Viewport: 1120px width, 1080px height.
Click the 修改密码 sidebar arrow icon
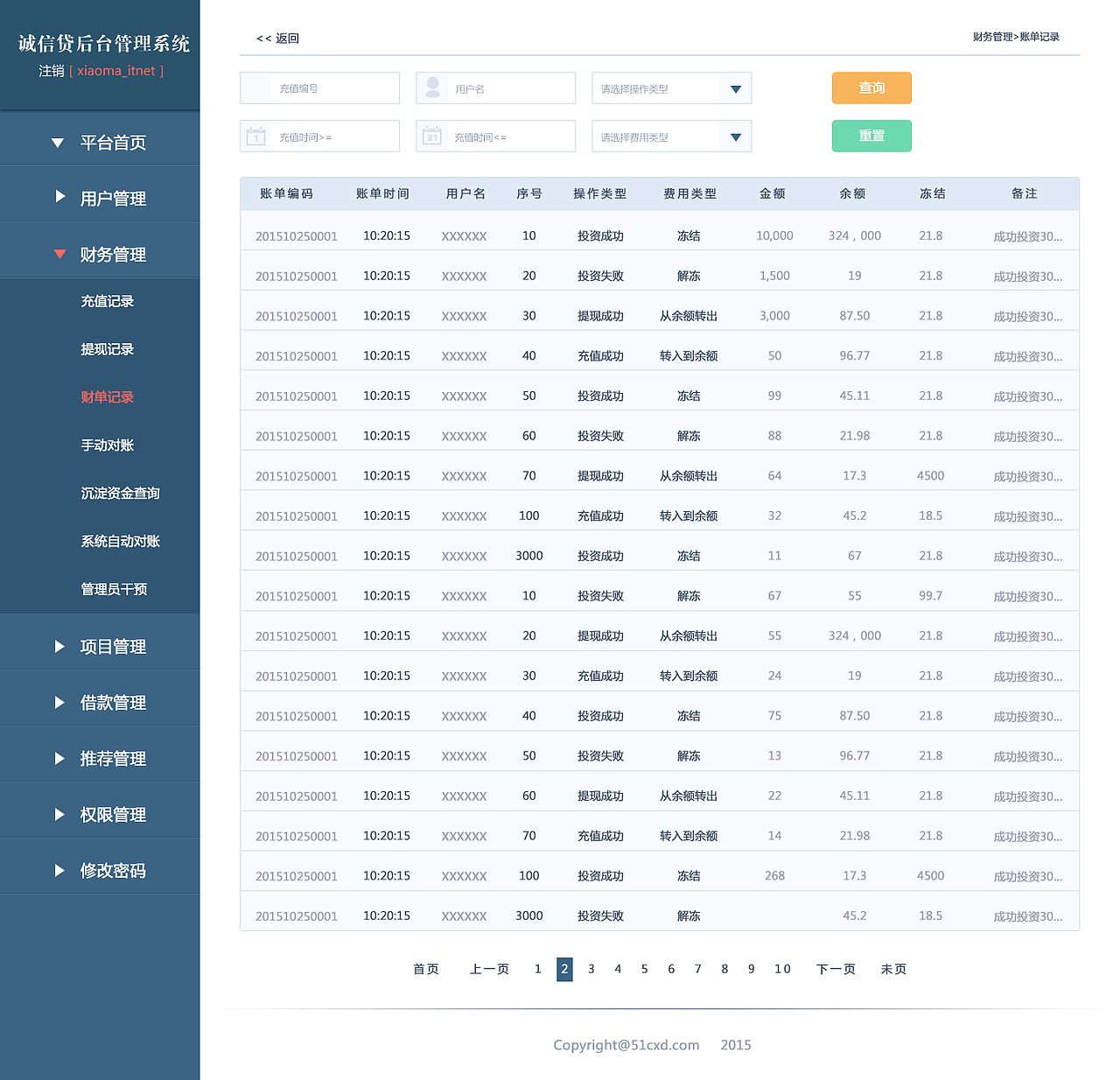click(59, 870)
